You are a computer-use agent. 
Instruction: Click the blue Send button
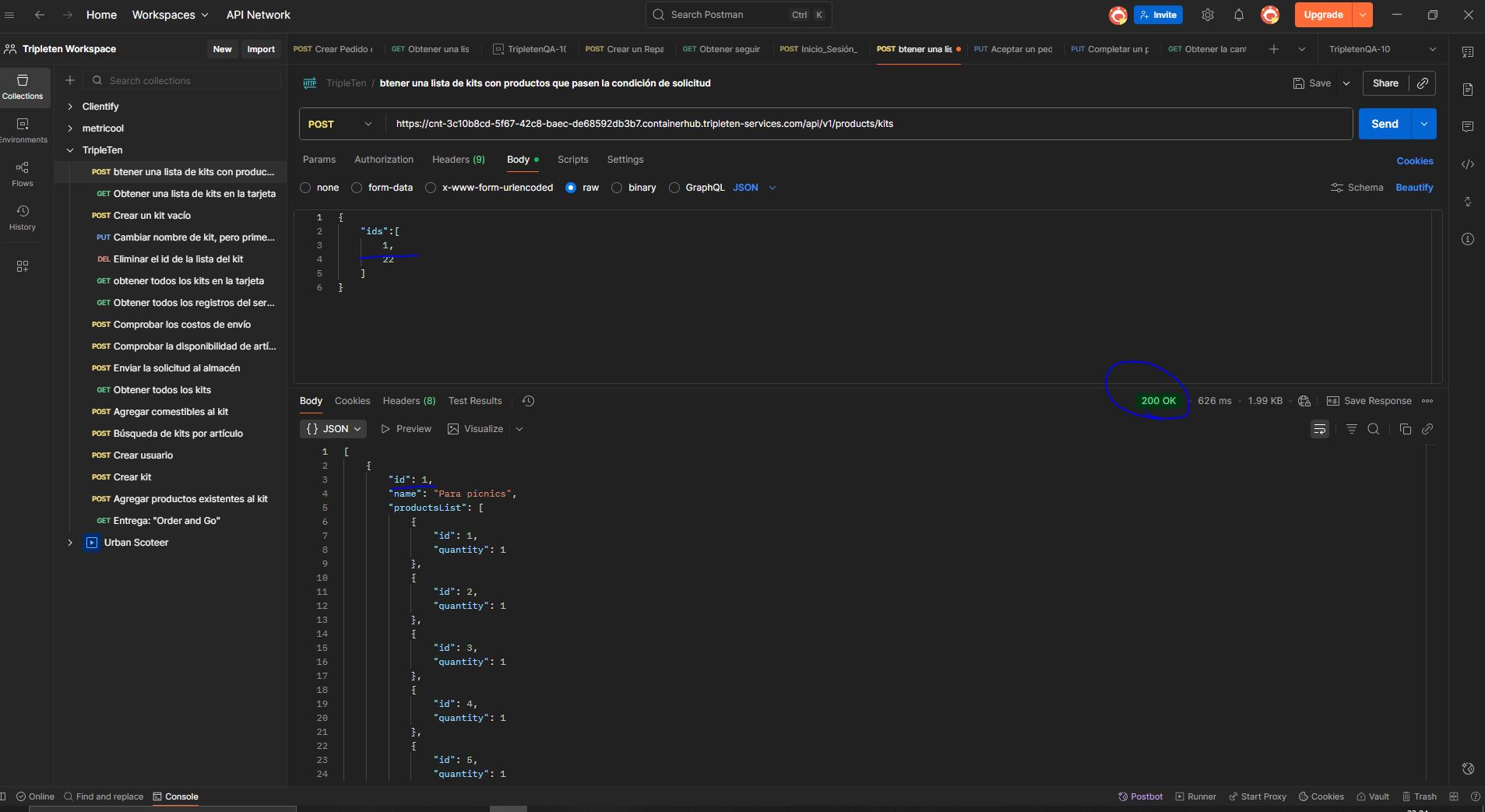(1384, 124)
